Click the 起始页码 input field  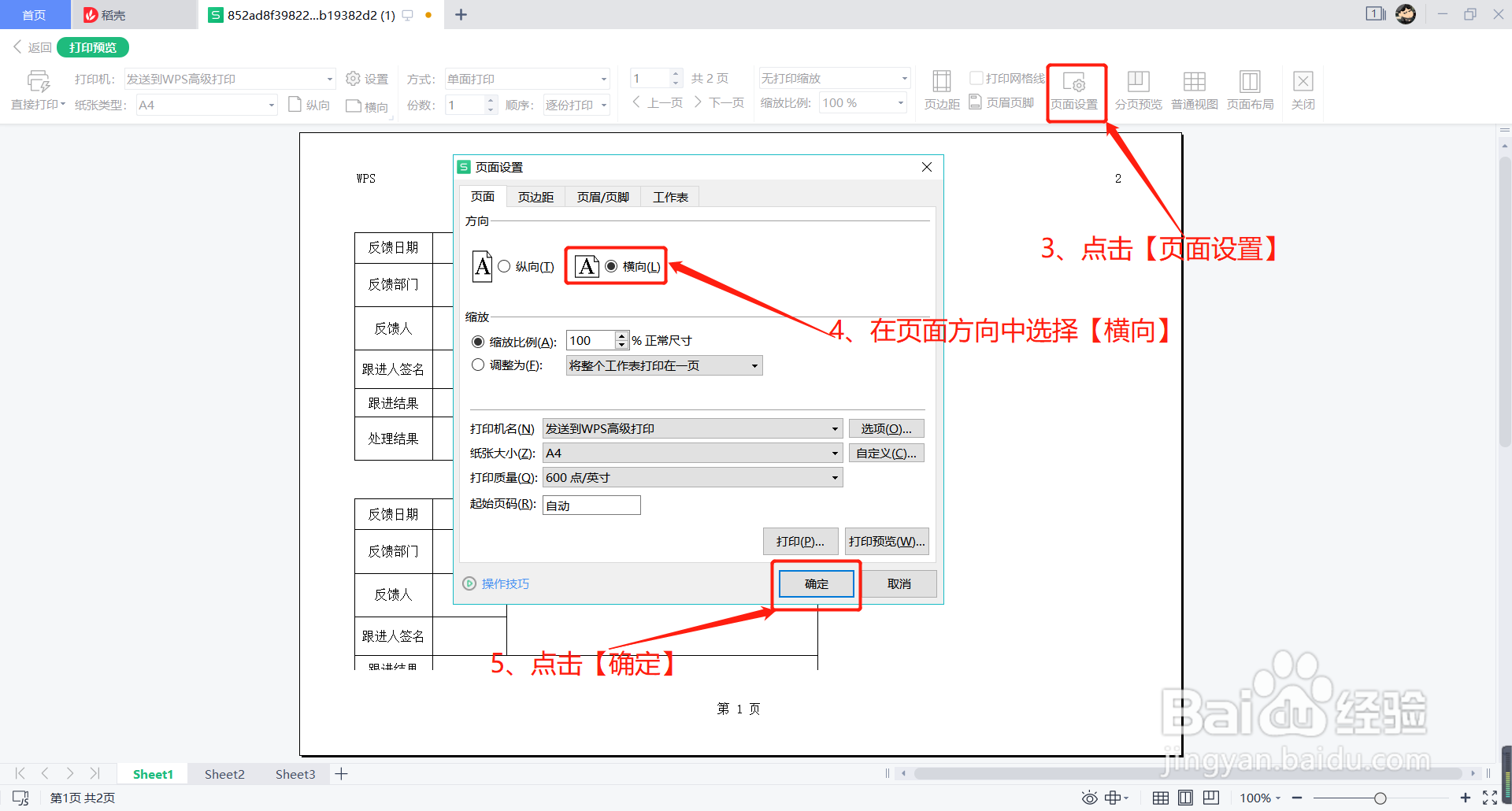click(x=590, y=505)
